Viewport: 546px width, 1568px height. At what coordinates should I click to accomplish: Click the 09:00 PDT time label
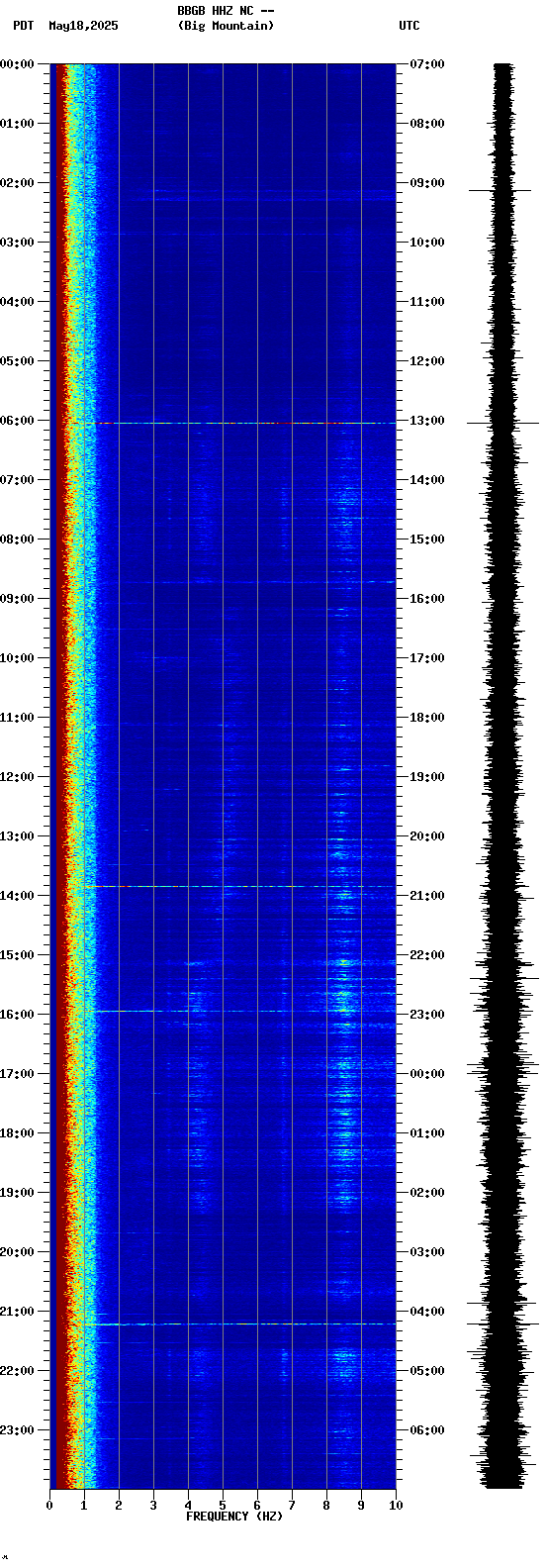17,599
